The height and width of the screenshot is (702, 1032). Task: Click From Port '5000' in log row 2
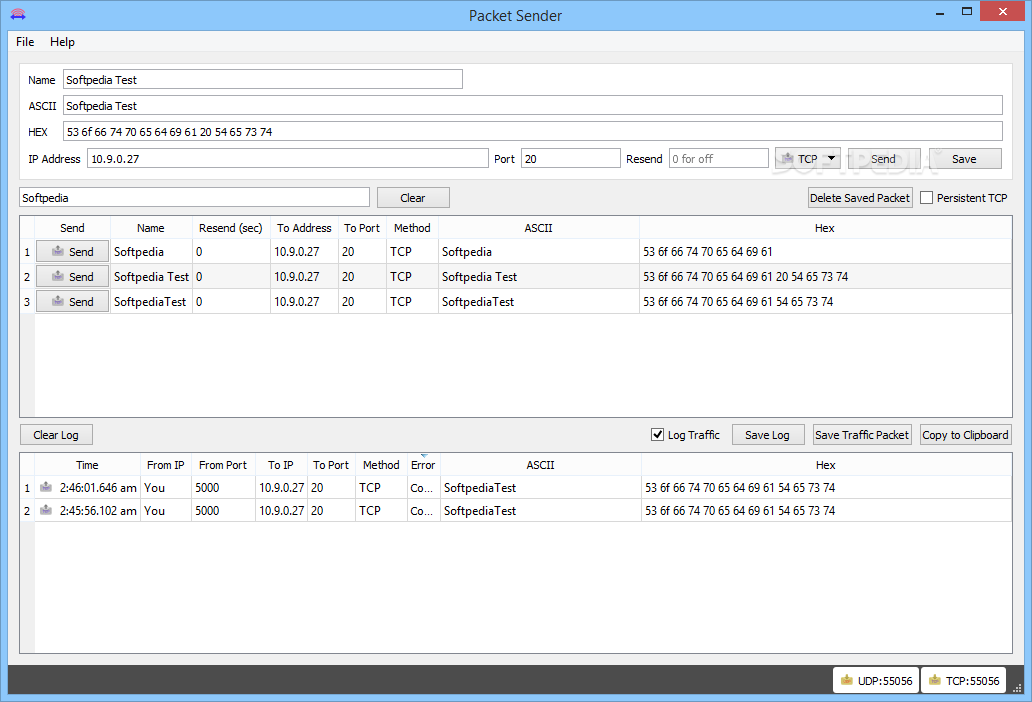click(223, 511)
